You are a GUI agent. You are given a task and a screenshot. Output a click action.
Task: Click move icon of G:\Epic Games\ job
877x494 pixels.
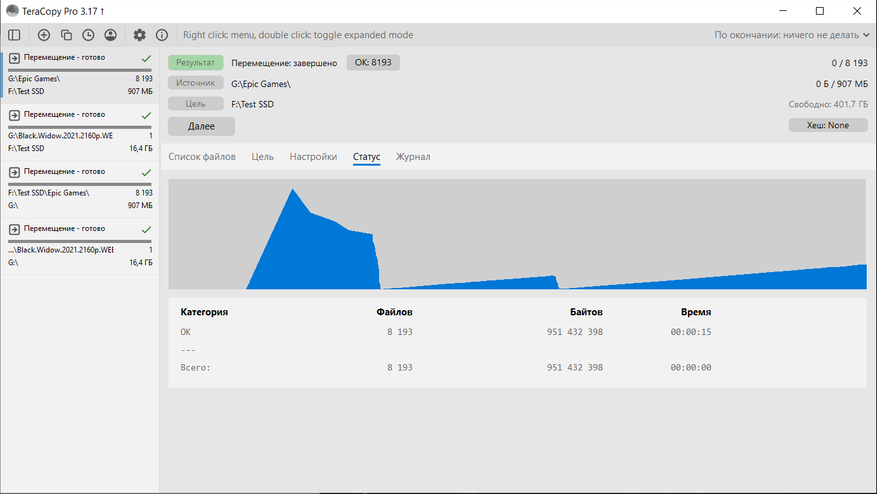[x=15, y=58]
